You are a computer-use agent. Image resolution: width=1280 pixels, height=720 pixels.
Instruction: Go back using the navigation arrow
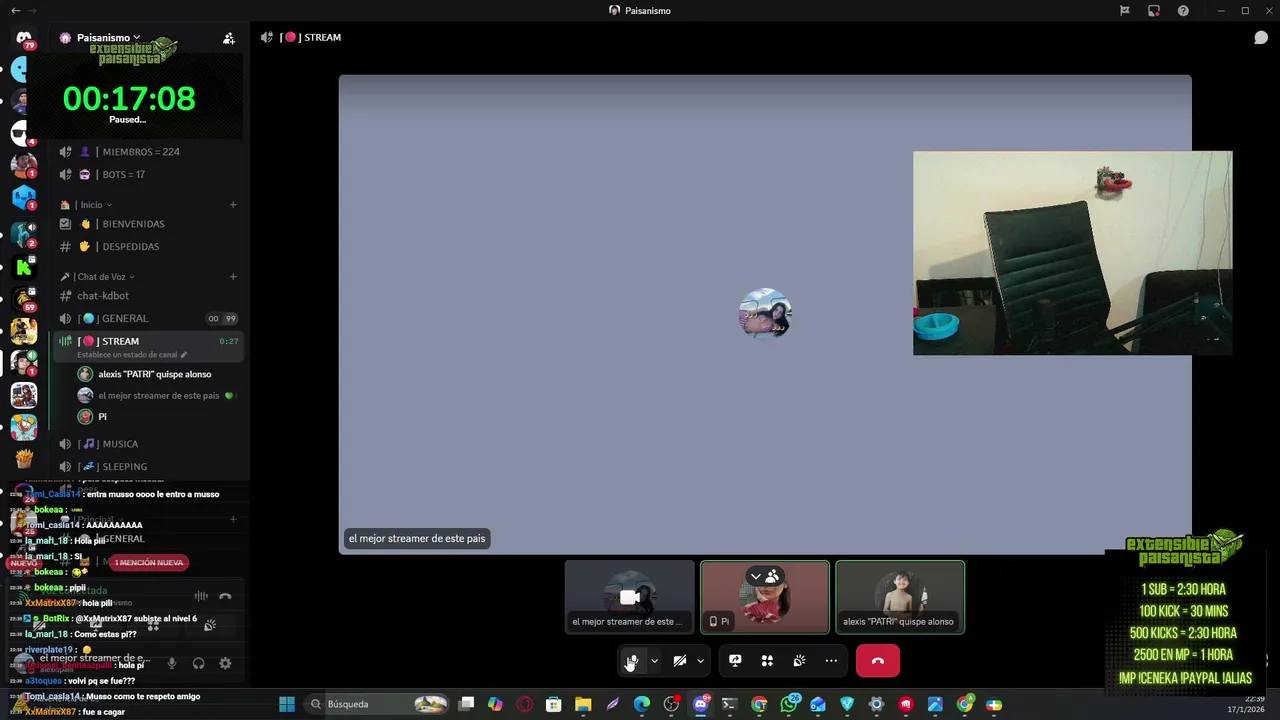pos(15,10)
